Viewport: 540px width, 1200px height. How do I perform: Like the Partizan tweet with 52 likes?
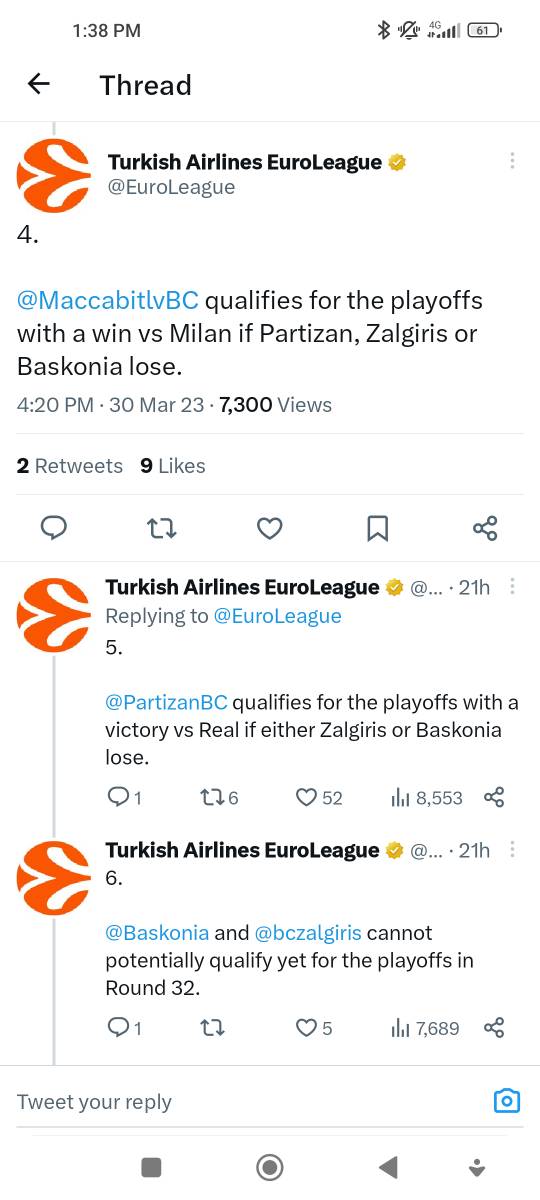pyautogui.click(x=319, y=797)
